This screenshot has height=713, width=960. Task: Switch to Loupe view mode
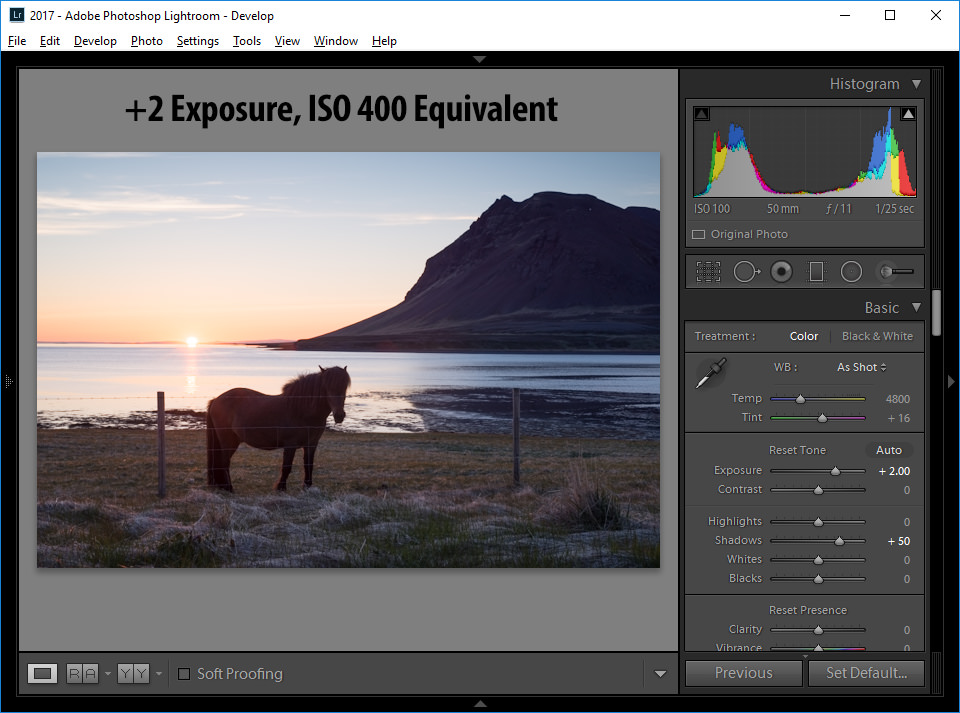(x=42, y=673)
